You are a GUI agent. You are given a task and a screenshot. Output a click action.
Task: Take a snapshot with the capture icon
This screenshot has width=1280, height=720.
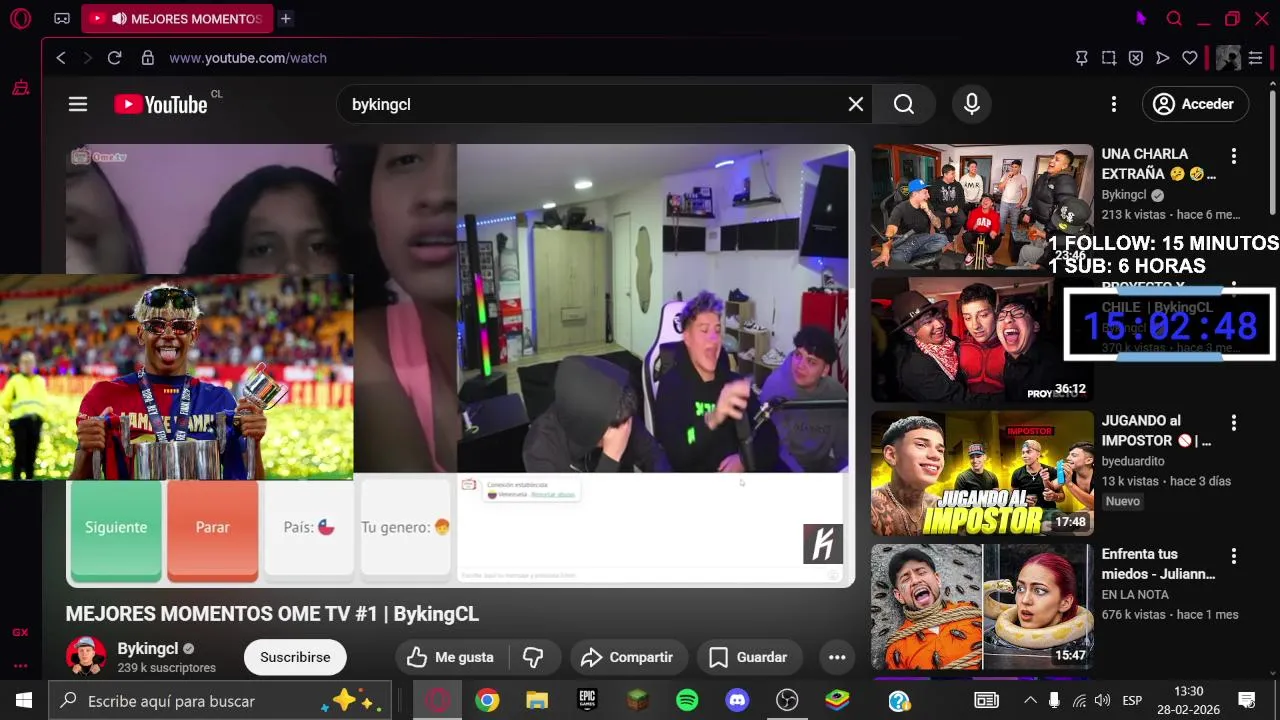[1108, 58]
